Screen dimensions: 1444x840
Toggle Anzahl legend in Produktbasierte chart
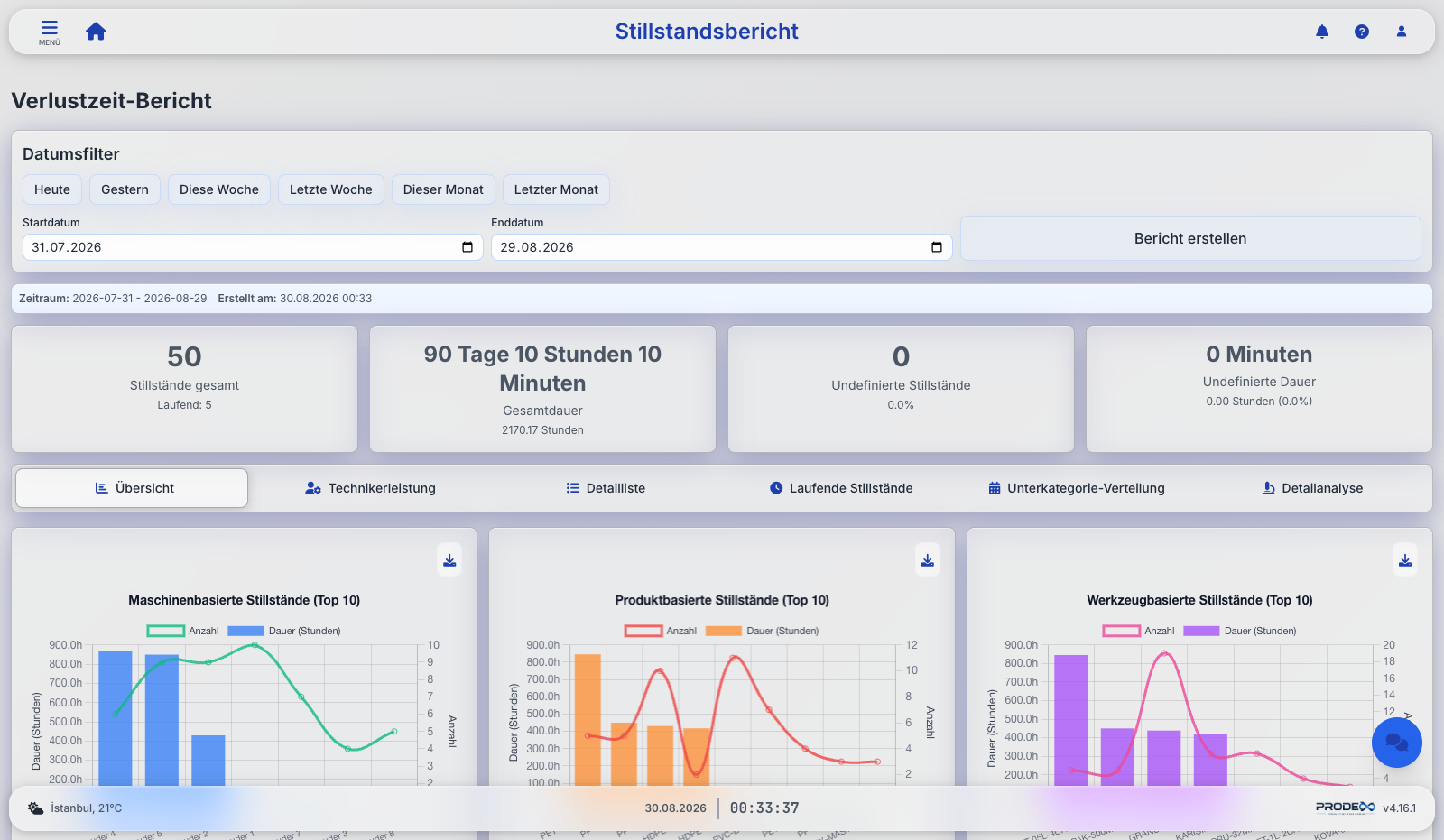(661, 631)
